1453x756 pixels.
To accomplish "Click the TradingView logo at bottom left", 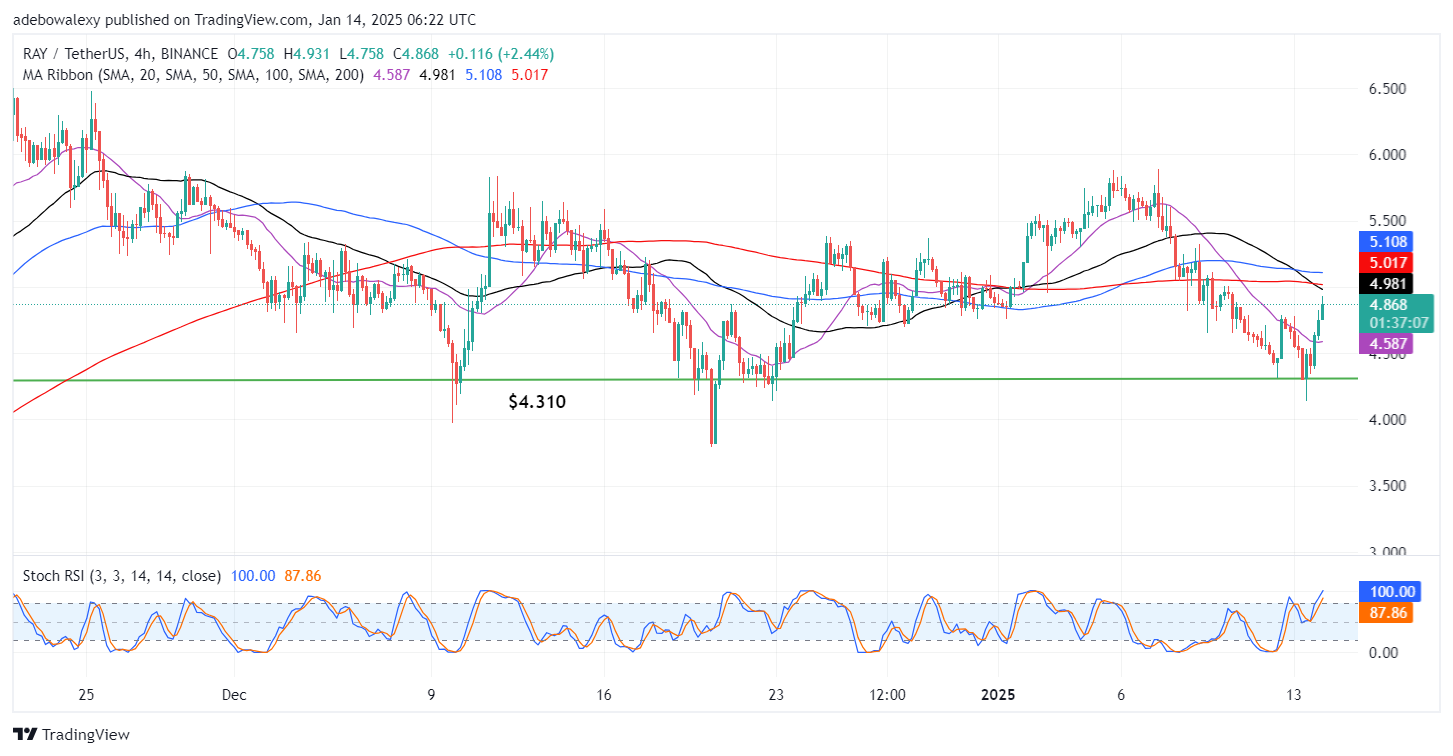I will tap(72, 735).
